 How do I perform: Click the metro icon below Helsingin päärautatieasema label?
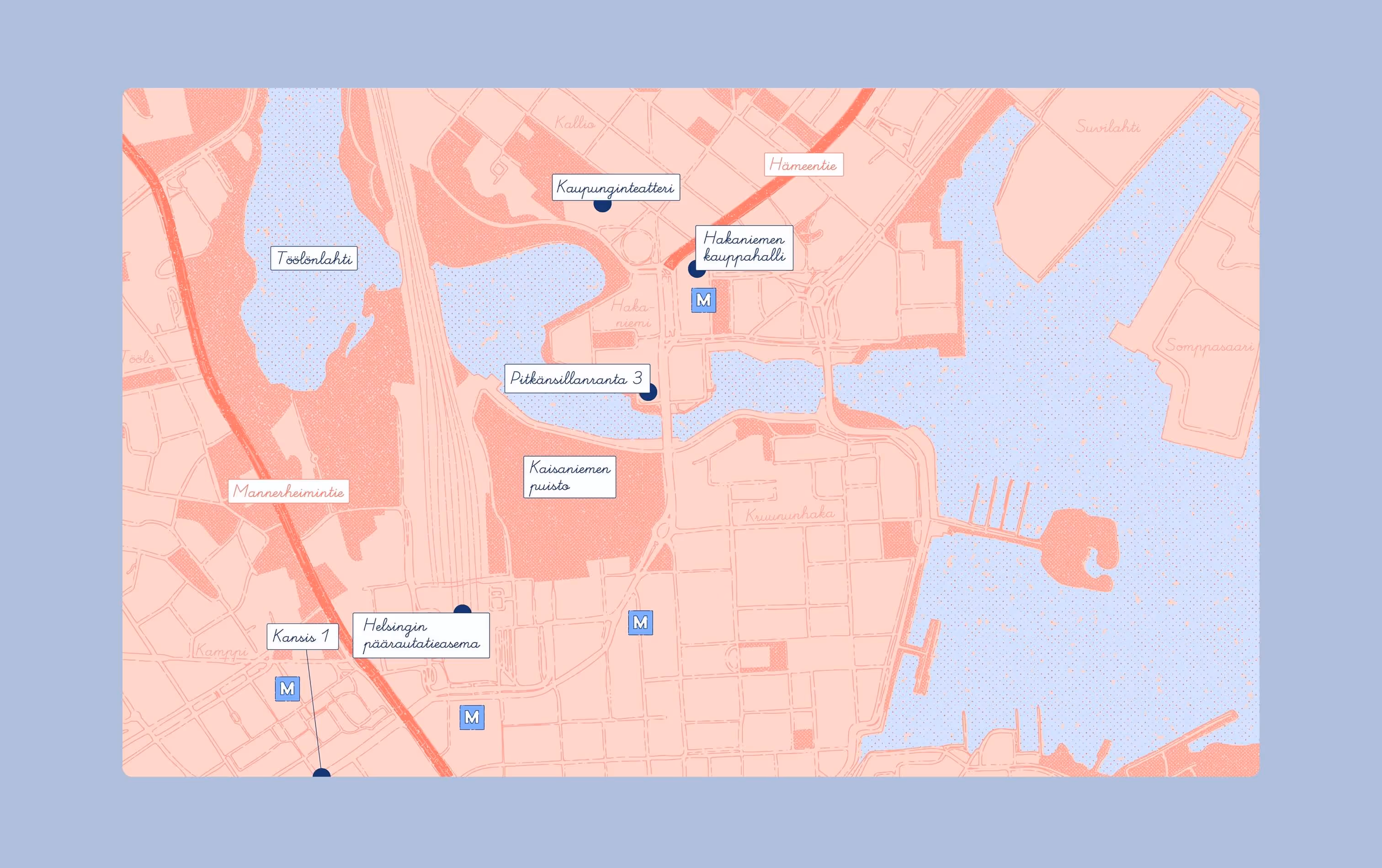472,717
